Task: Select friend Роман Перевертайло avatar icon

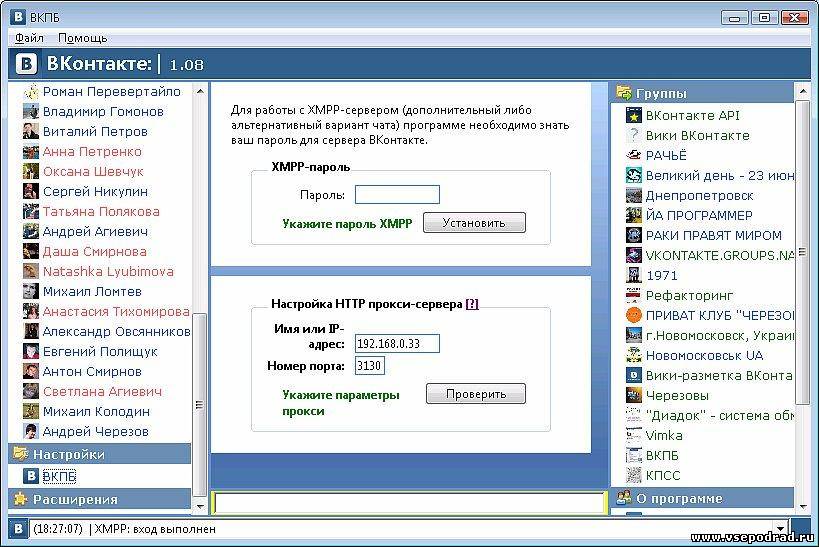Action: [31, 92]
